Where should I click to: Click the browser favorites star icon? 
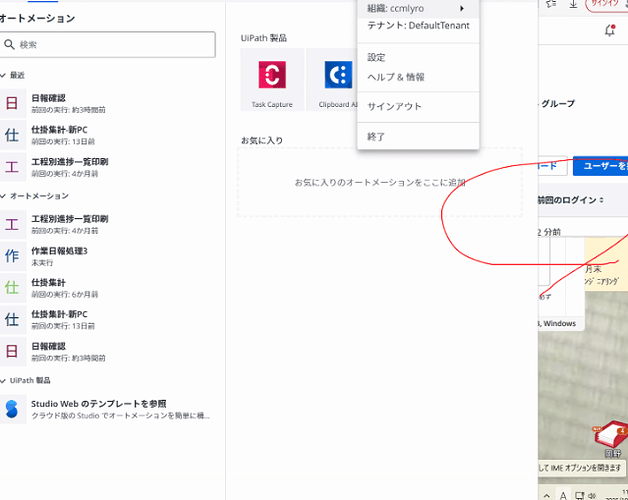552,4
